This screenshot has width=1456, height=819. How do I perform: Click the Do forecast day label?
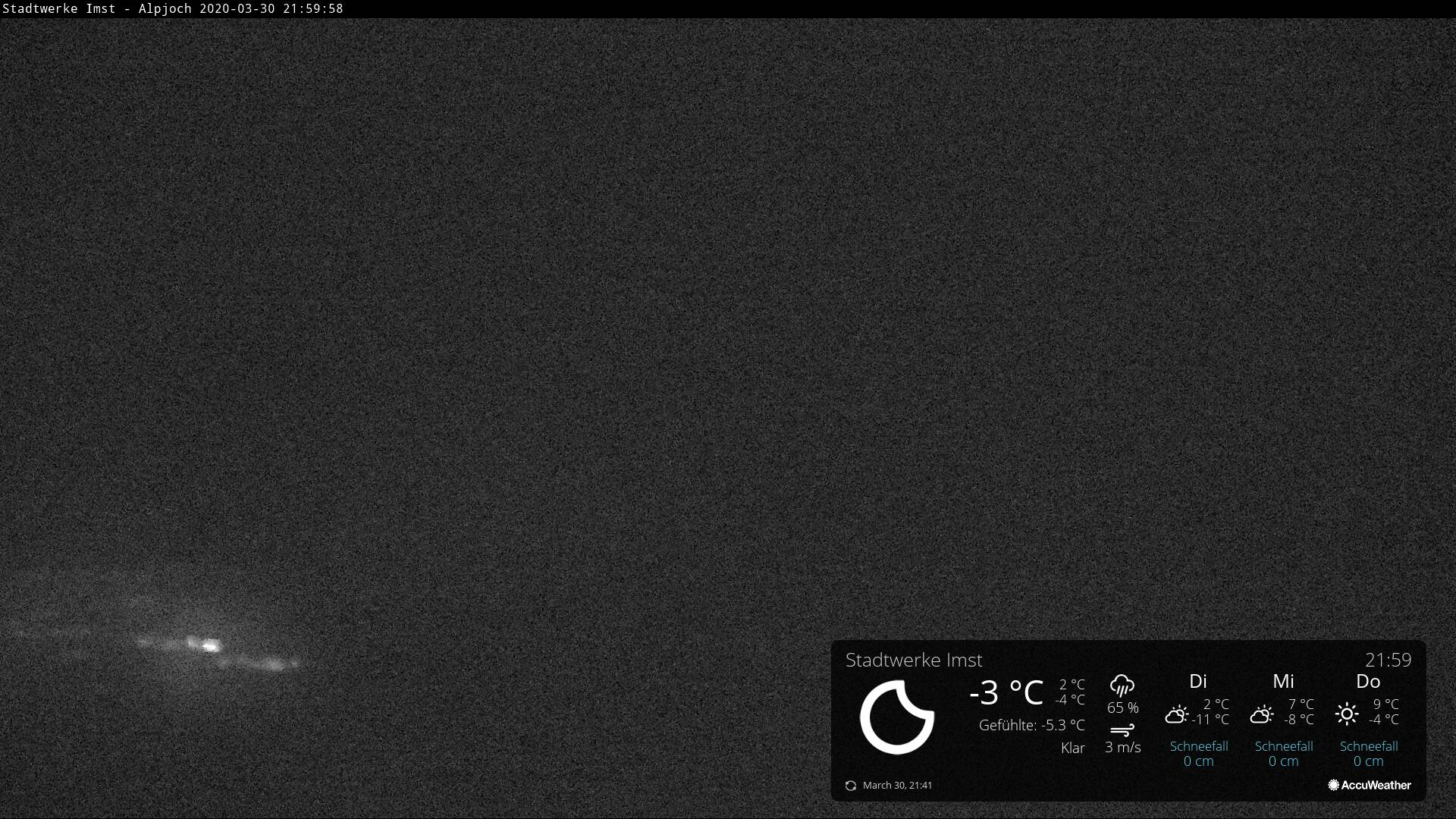(x=1368, y=681)
